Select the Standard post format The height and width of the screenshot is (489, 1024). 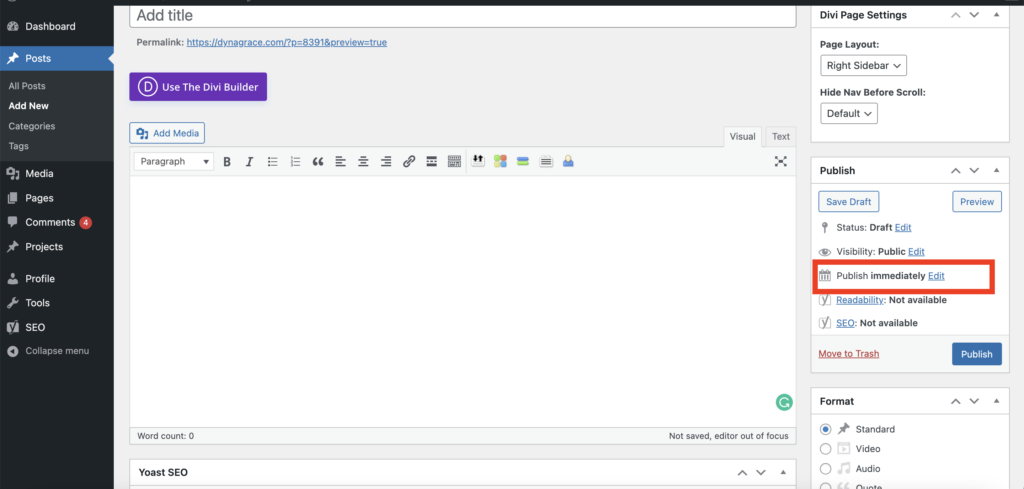tap(826, 429)
